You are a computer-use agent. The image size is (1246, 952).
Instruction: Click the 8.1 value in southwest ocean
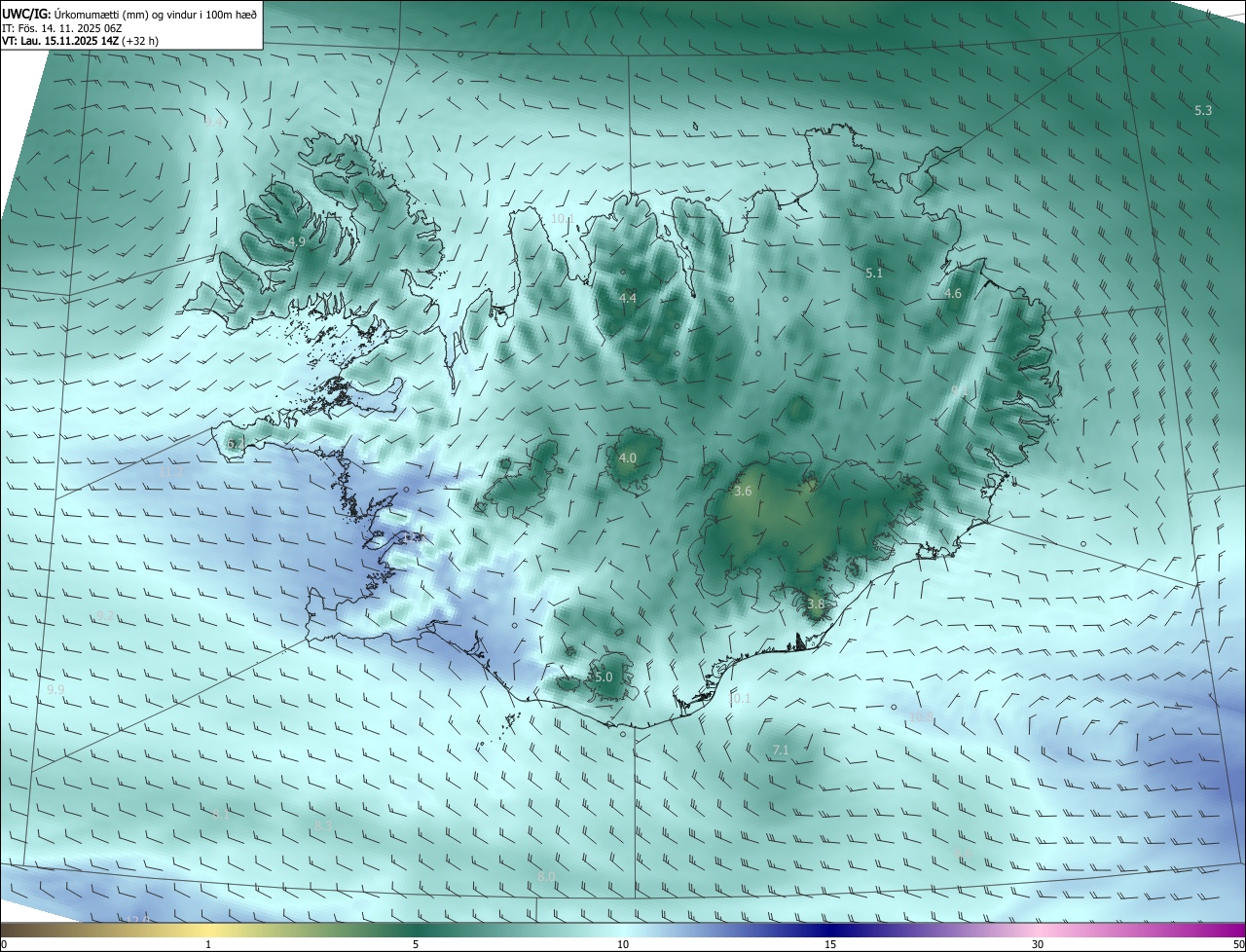click(221, 815)
